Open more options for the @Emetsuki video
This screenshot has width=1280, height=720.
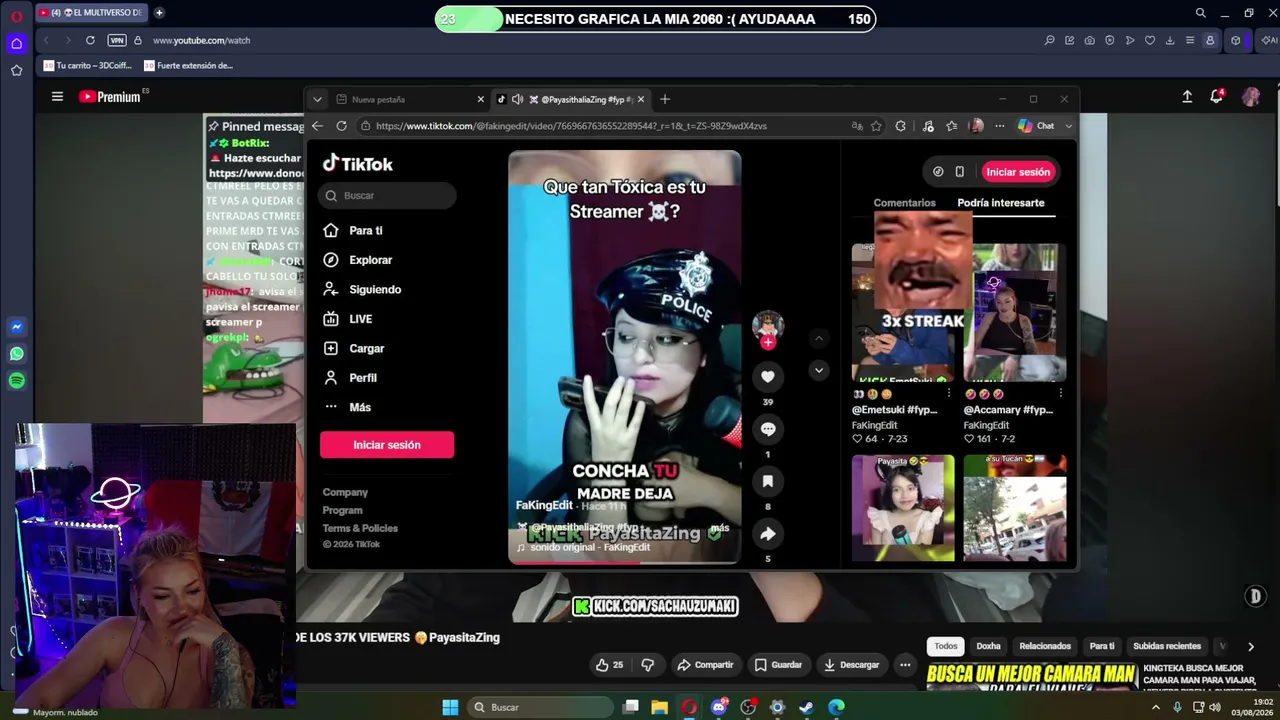[x=949, y=394]
